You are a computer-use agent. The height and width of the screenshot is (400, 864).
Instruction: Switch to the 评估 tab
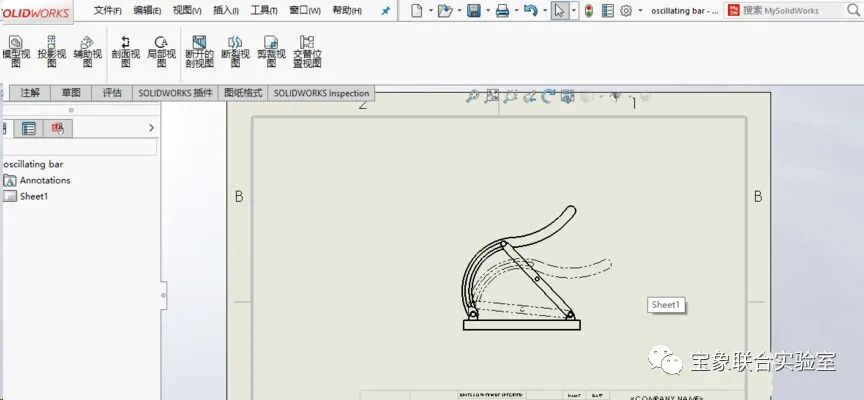coord(112,93)
